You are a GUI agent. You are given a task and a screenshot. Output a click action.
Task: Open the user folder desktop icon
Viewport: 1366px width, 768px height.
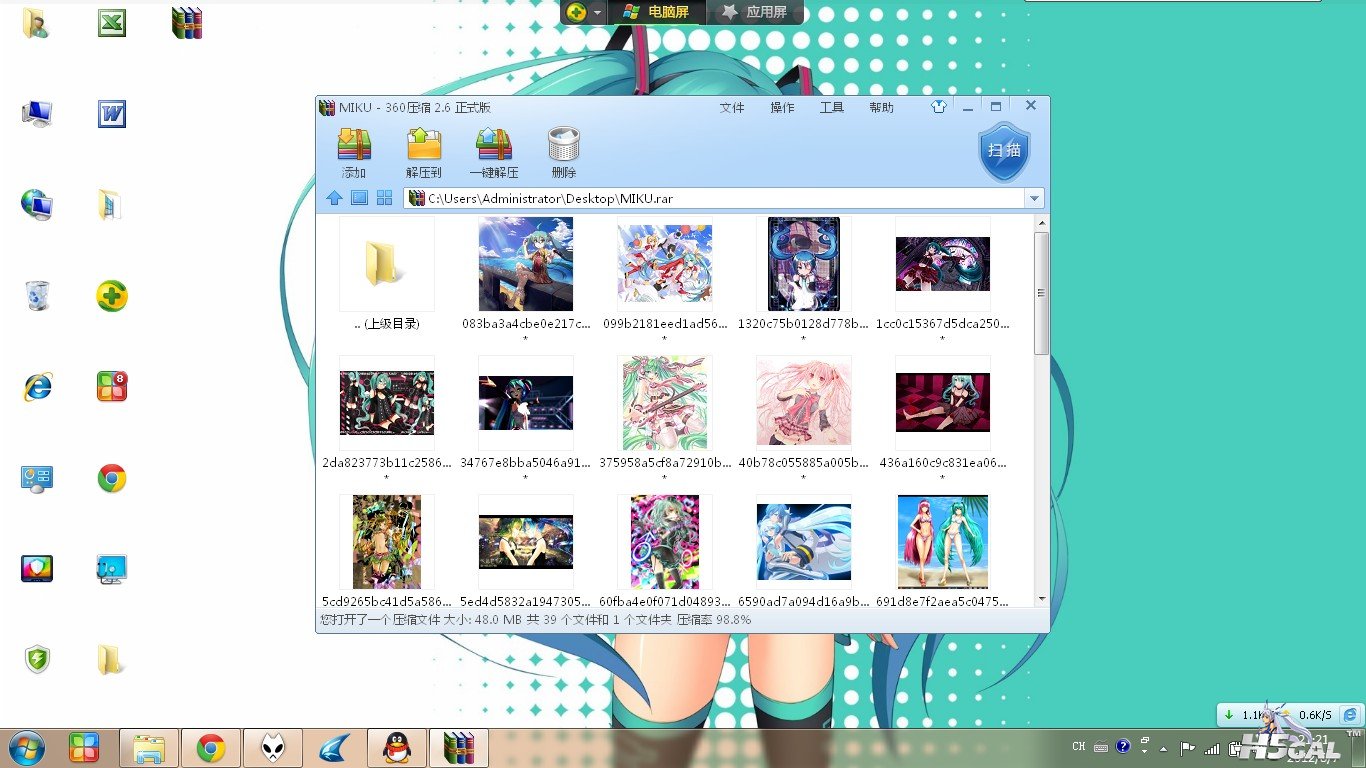click(35, 23)
